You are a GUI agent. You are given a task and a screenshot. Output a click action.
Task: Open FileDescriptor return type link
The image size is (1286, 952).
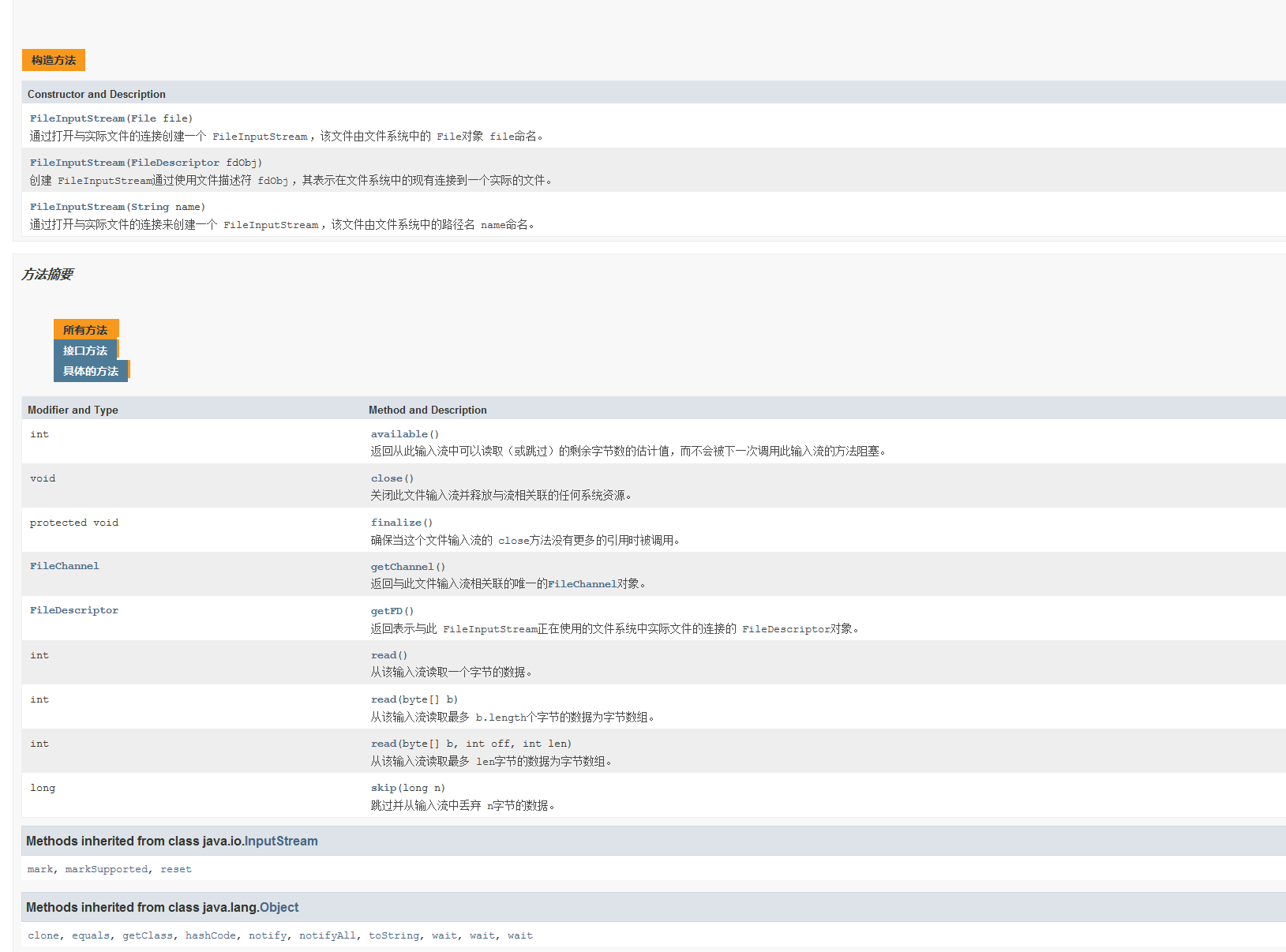point(74,610)
